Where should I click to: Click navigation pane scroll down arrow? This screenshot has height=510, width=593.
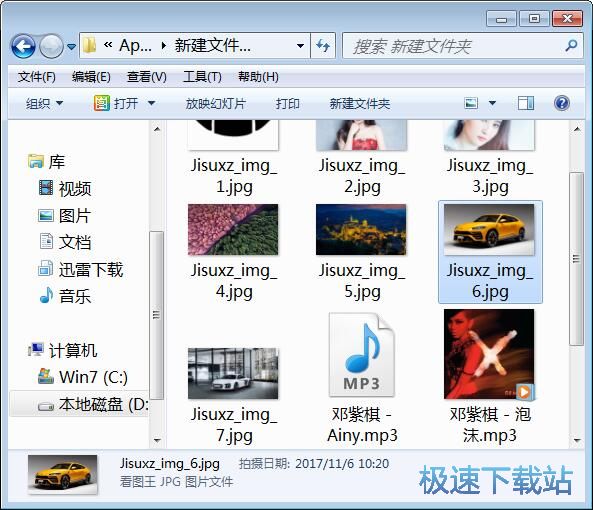point(157,440)
